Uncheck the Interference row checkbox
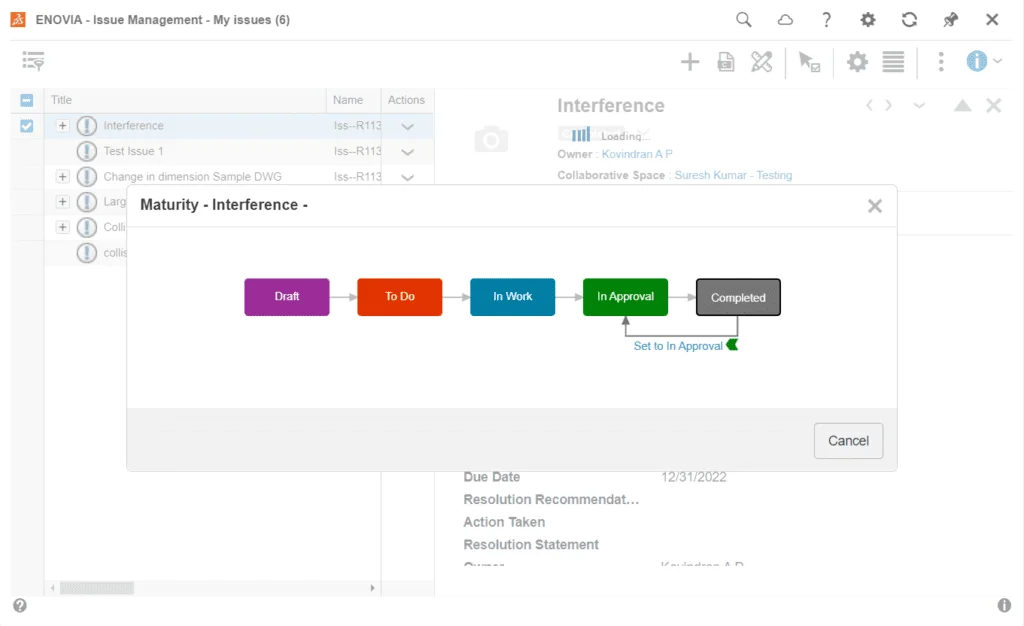 click(25, 126)
